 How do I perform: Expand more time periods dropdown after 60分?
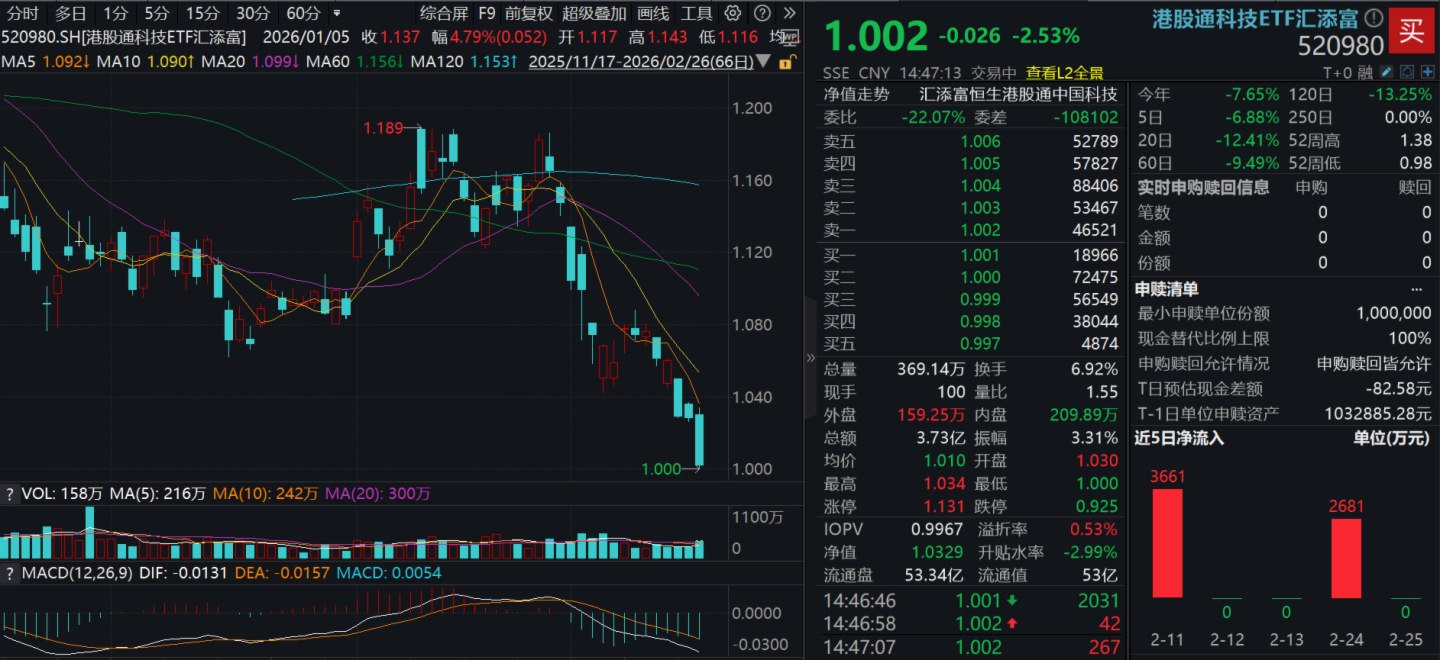click(336, 13)
